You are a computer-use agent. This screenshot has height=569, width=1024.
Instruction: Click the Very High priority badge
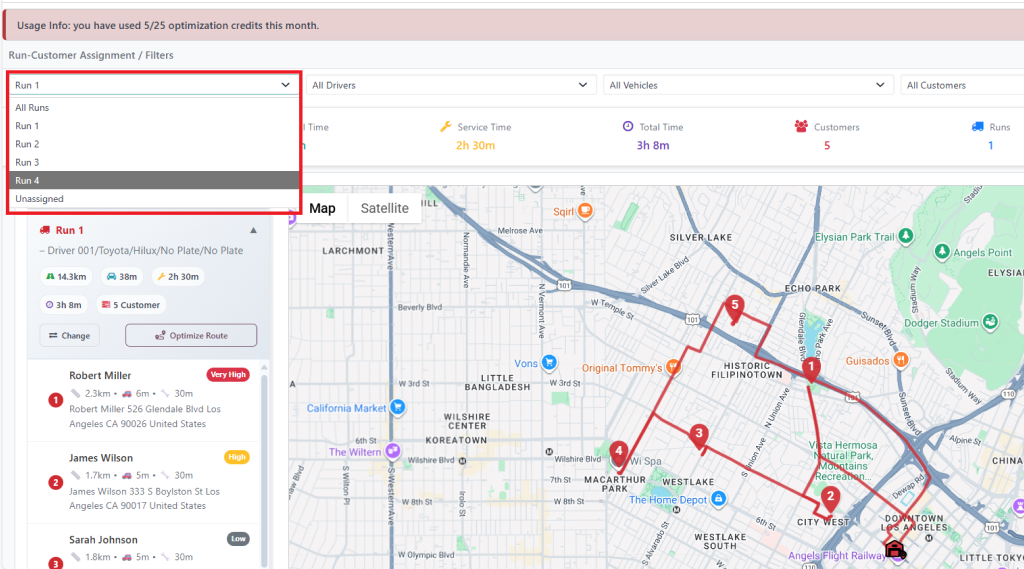[227, 375]
